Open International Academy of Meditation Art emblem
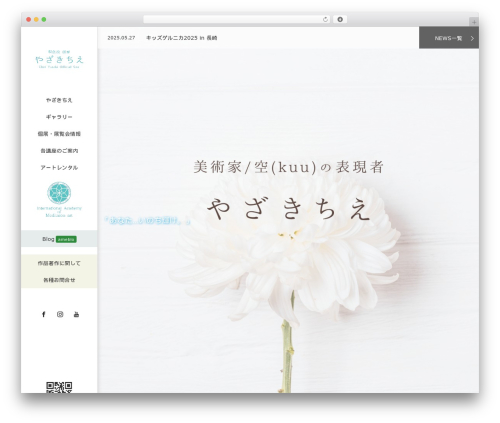Viewport: 500px width, 423px height. pos(59,199)
